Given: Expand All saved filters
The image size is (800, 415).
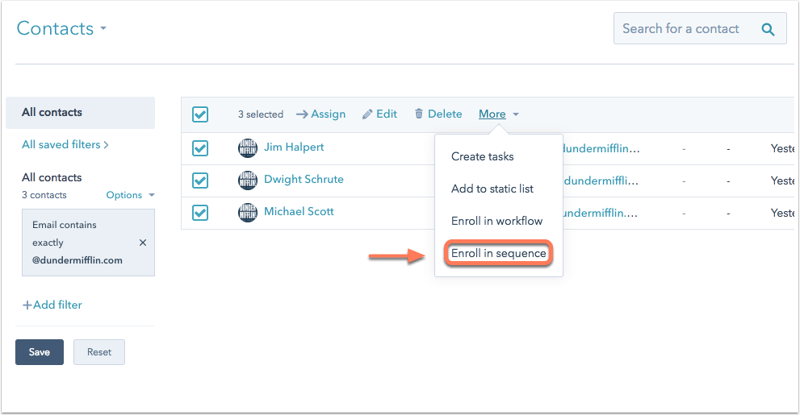Looking at the screenshot, I should [x=65, y=144].
